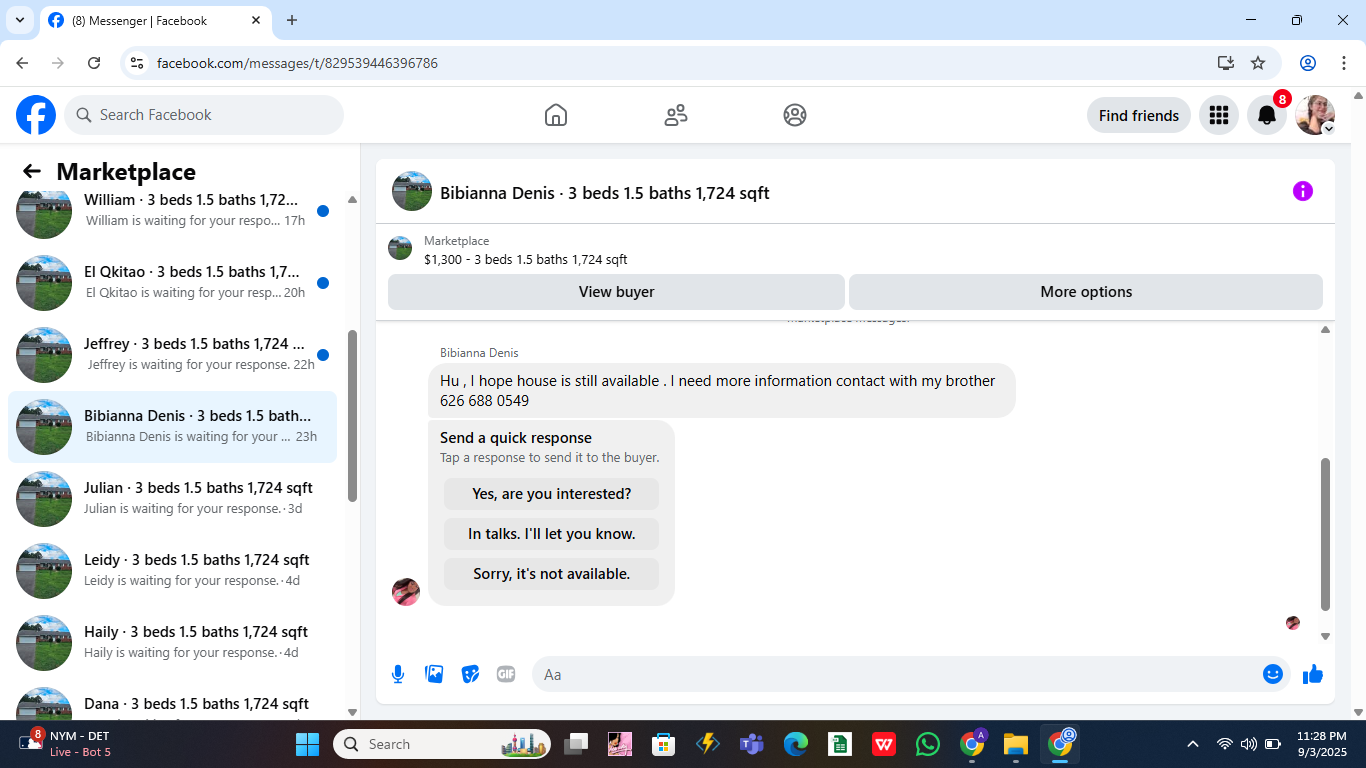The image size is (1366, 768).
Task: Close the Messenger | Facebook tab
Action: (x=256, y=20)
